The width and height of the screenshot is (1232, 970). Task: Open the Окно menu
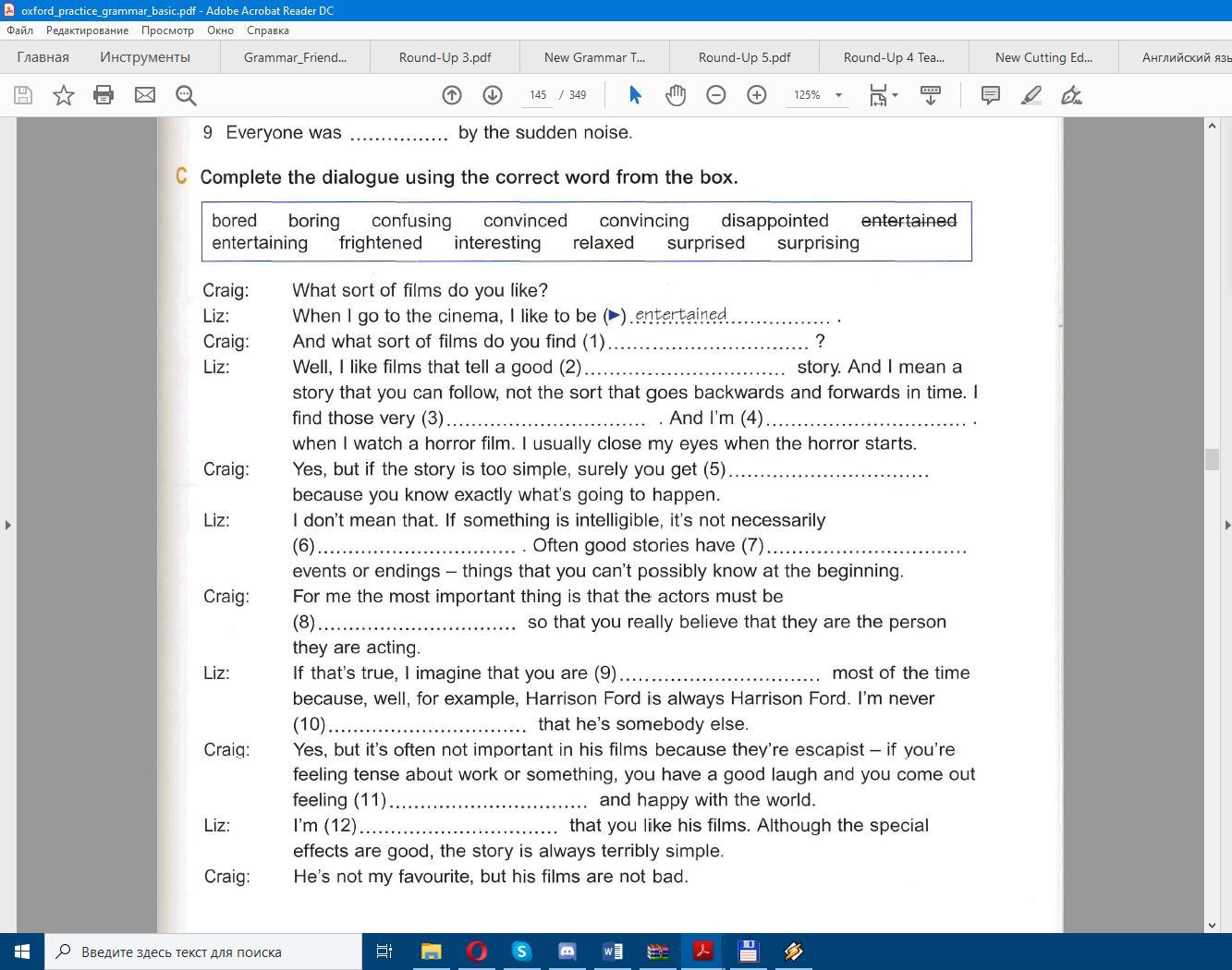point(220,30)
